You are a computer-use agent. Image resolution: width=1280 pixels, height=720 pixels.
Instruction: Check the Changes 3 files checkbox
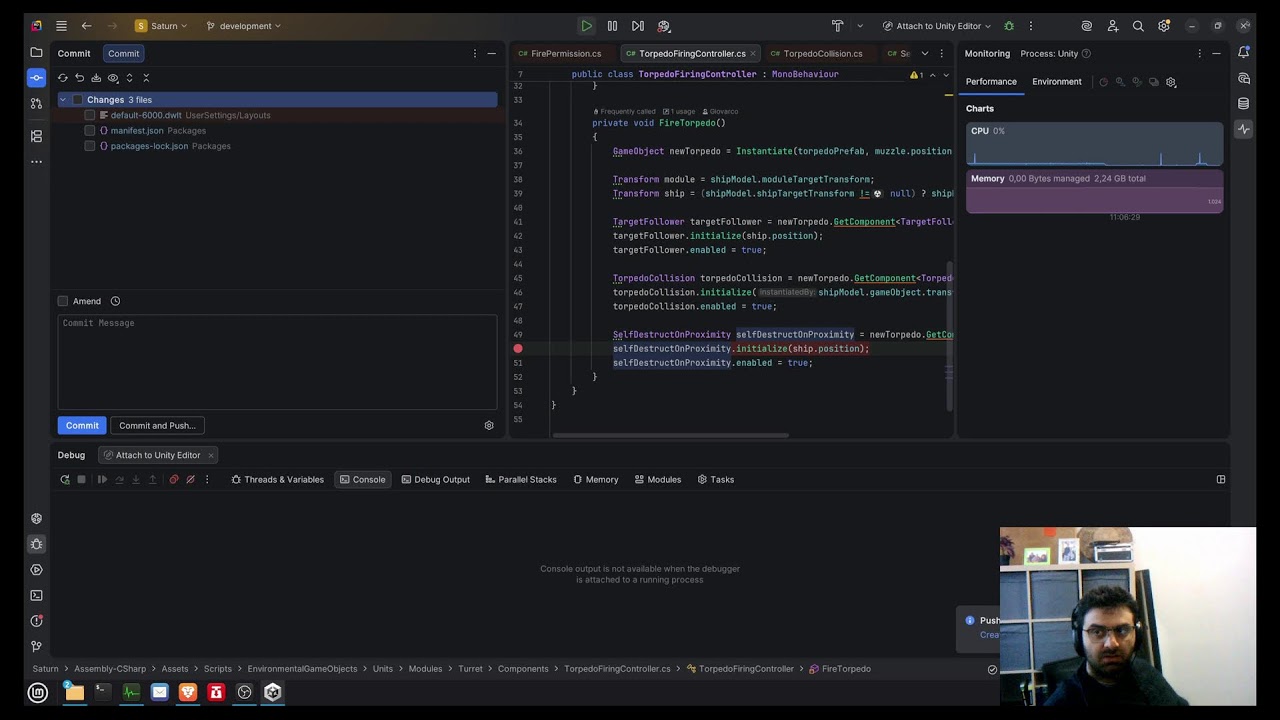77,100
